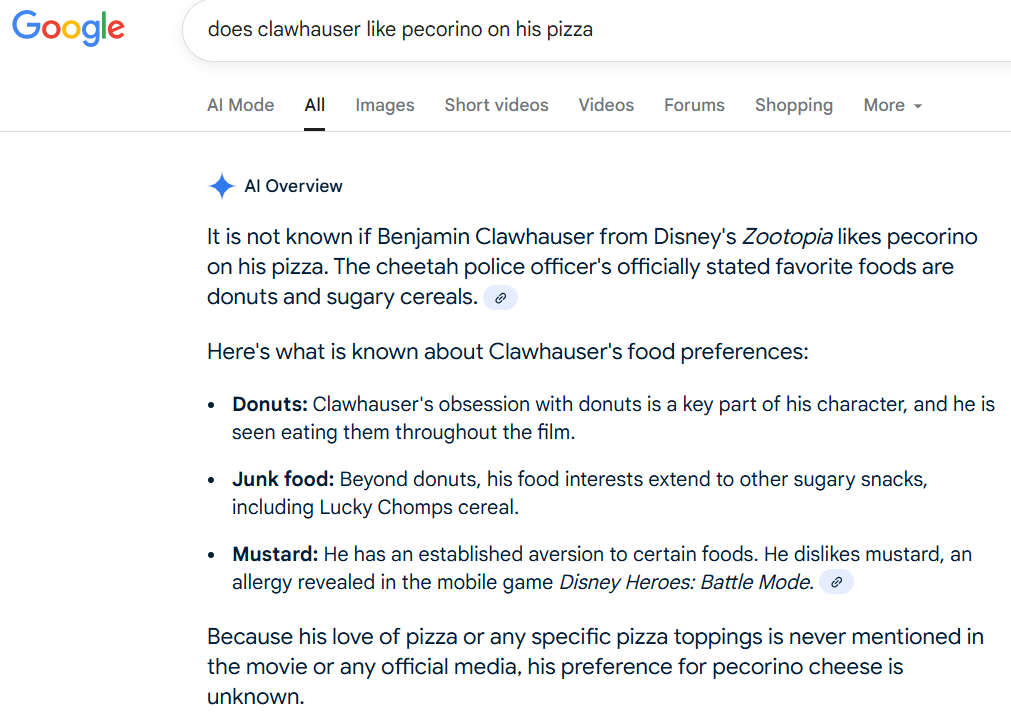This screenshot has width=1011, height=713.
Task: Select the All results tab
Action: 315,105
